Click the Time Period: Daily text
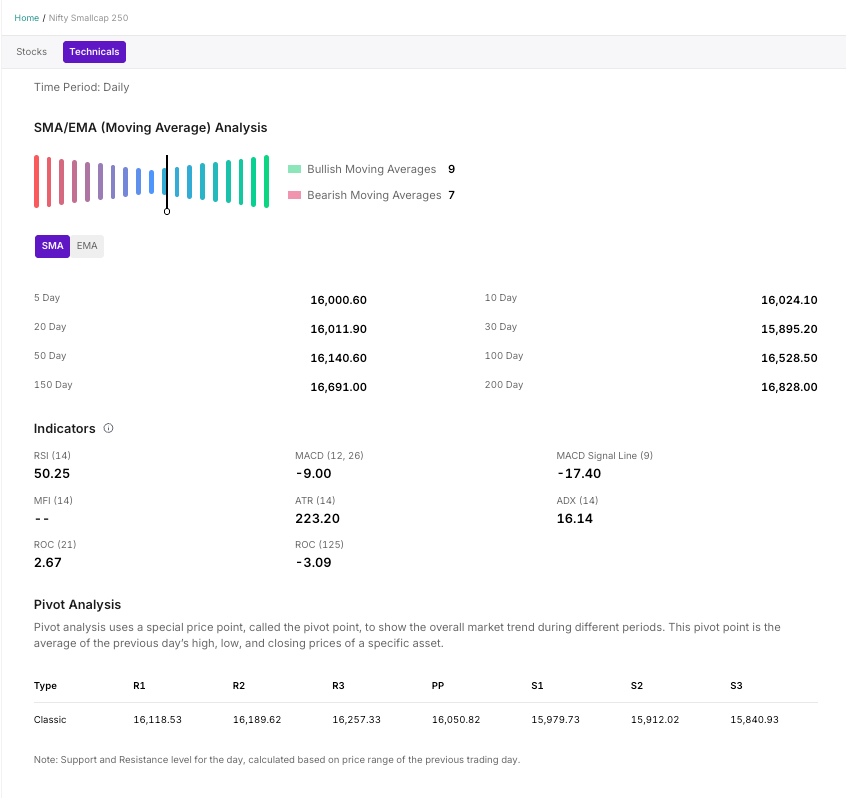 (x=81, y=87)
